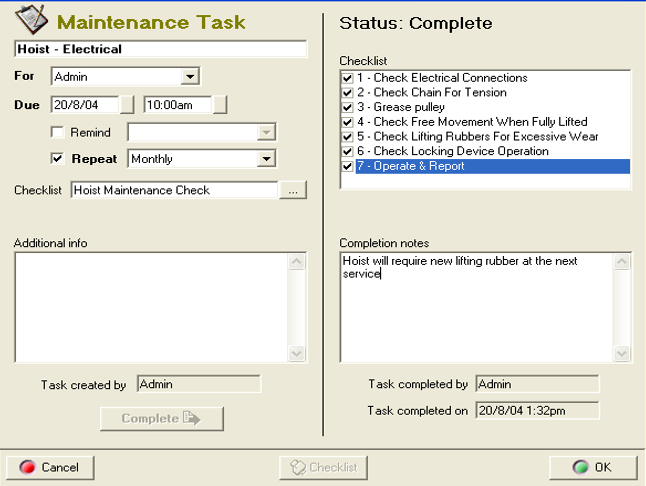Click the bottom Checklist button

point(322,467)
